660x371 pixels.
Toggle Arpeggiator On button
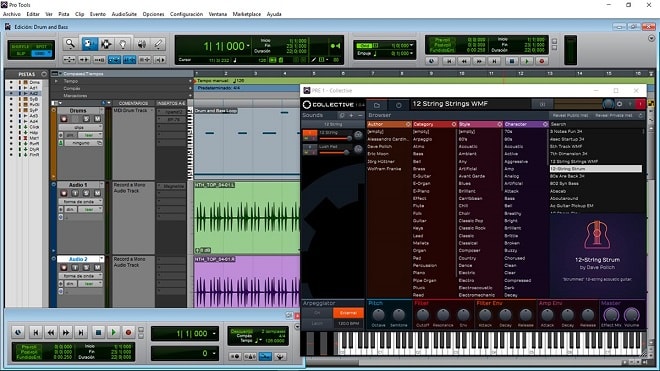pos(317,313)
